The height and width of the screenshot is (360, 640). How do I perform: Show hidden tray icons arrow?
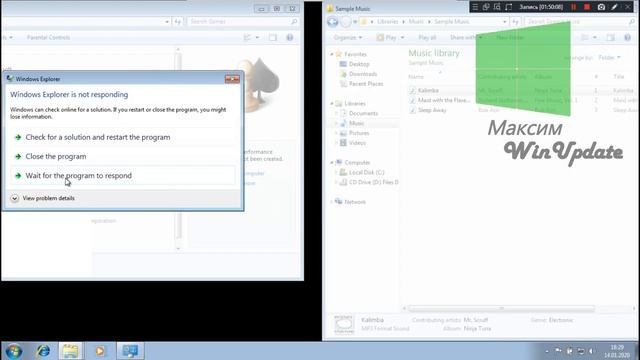click(x=547, y=351)
